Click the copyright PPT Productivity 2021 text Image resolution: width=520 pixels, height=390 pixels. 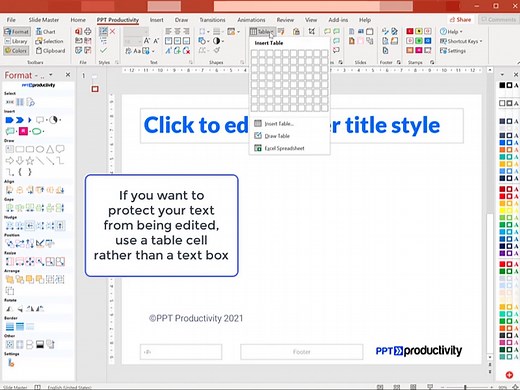(196, 318)
